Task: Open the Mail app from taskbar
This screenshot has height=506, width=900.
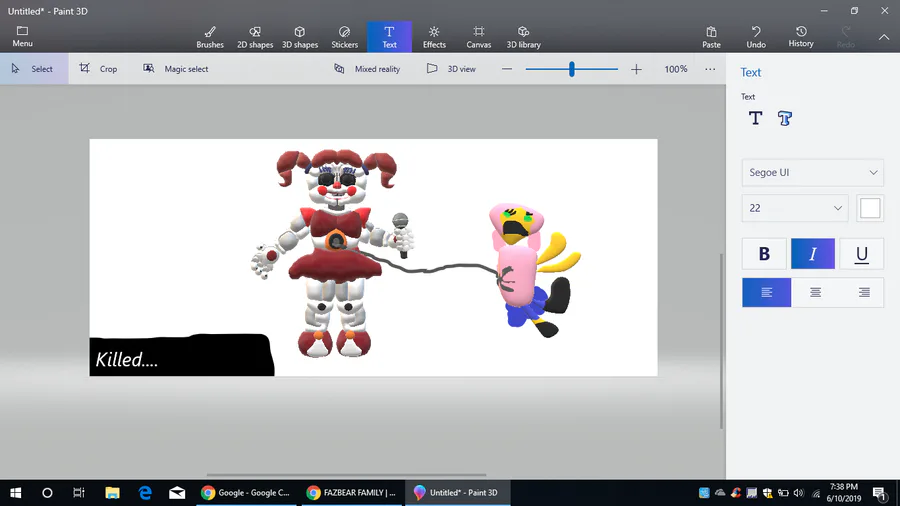Action: point(177,493)
